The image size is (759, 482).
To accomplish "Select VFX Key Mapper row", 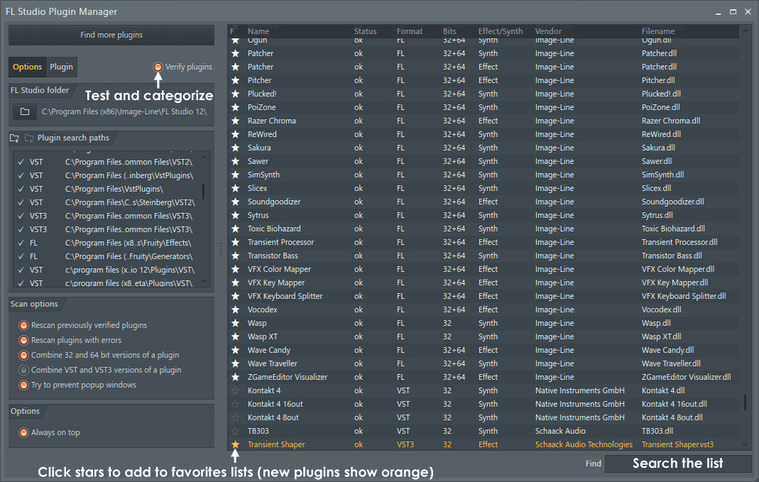I will tap(483, 283).
